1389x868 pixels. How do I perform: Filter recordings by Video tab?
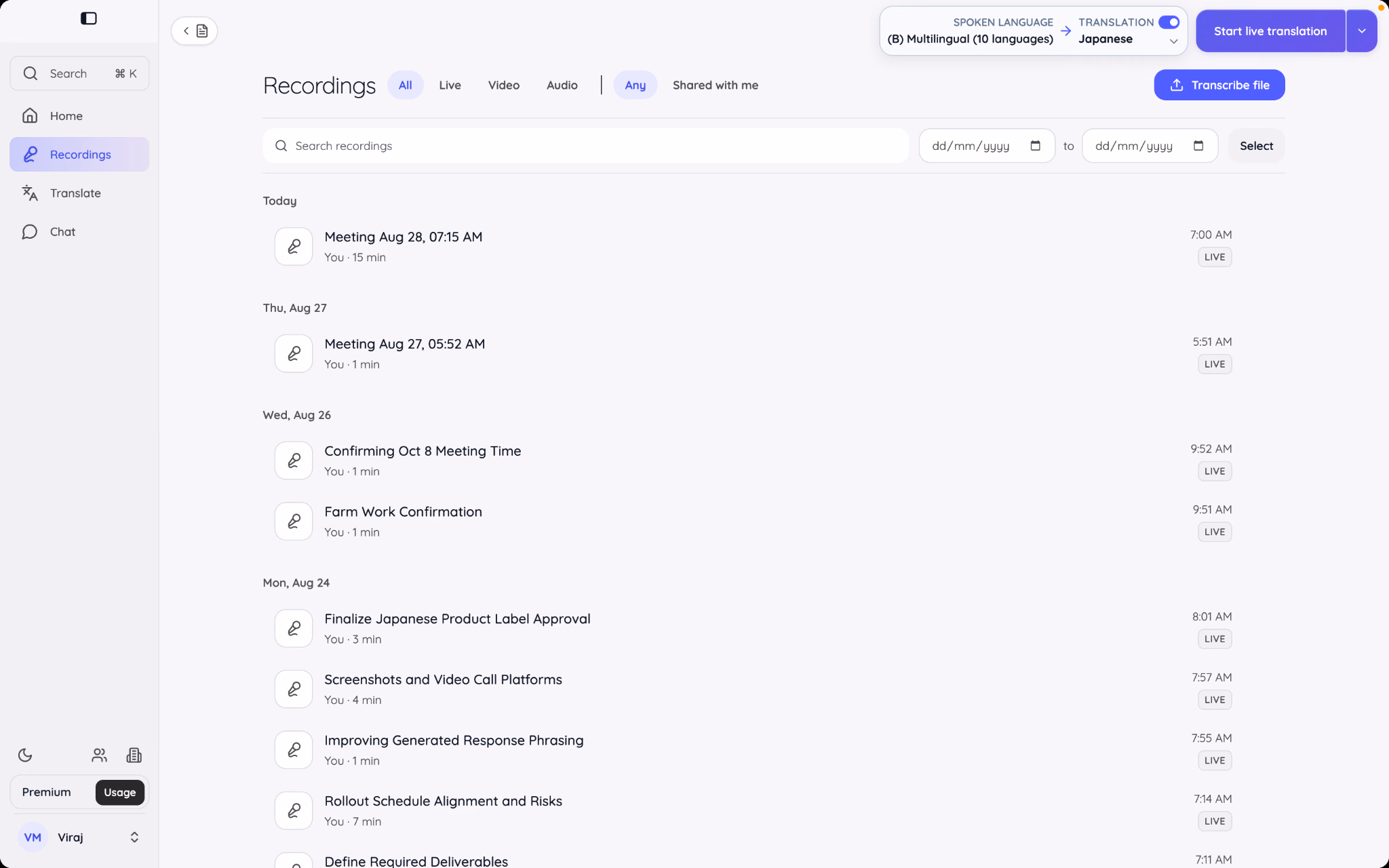click(x=504, y=85)
